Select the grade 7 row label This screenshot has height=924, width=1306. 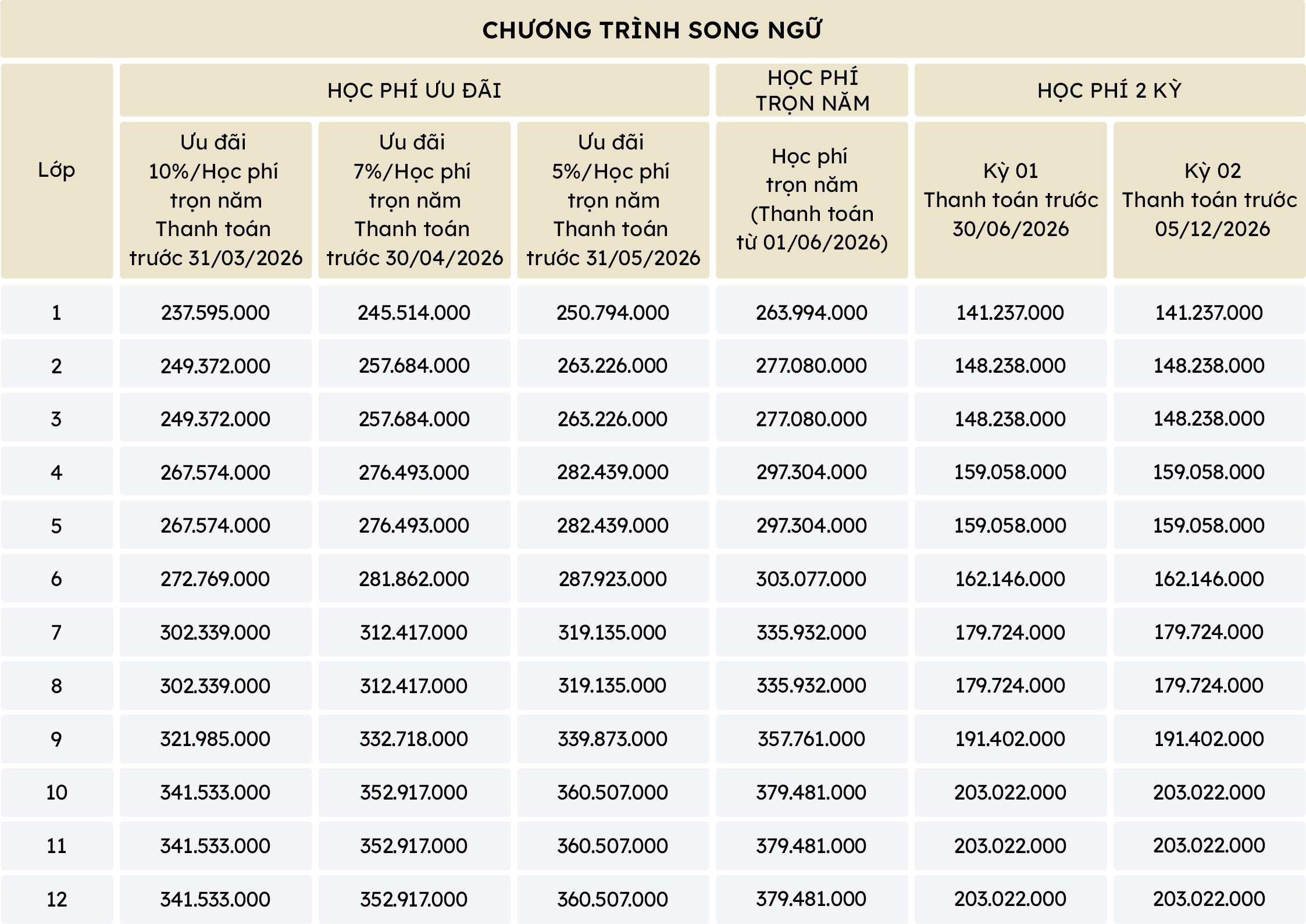coord(56,633)
